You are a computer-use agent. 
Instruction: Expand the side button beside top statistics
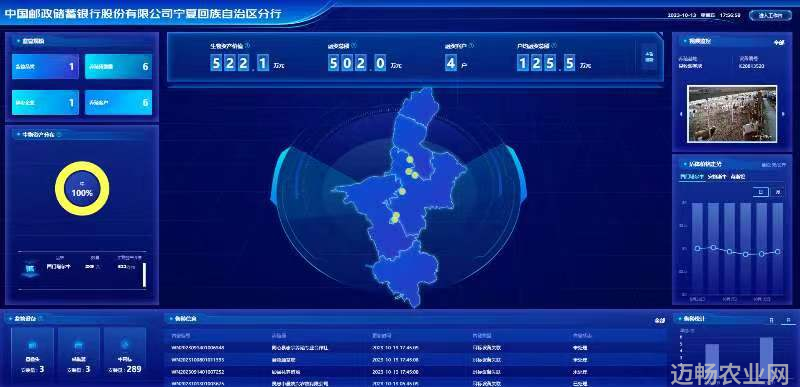[x=649, y=57]
